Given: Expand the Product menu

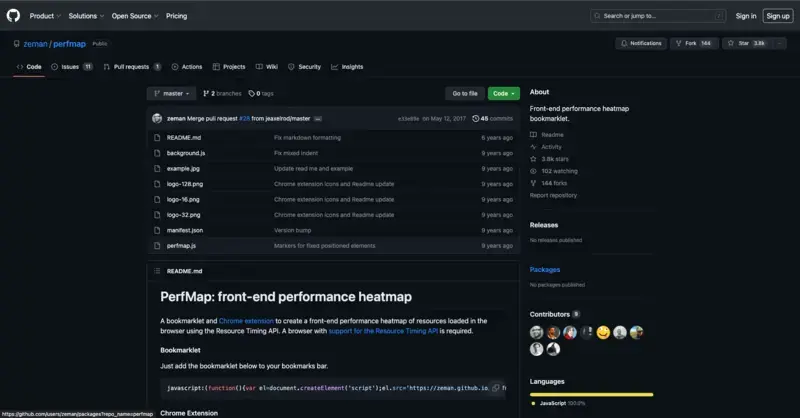Looking at the screenshot, I should (x=45, y=16).
